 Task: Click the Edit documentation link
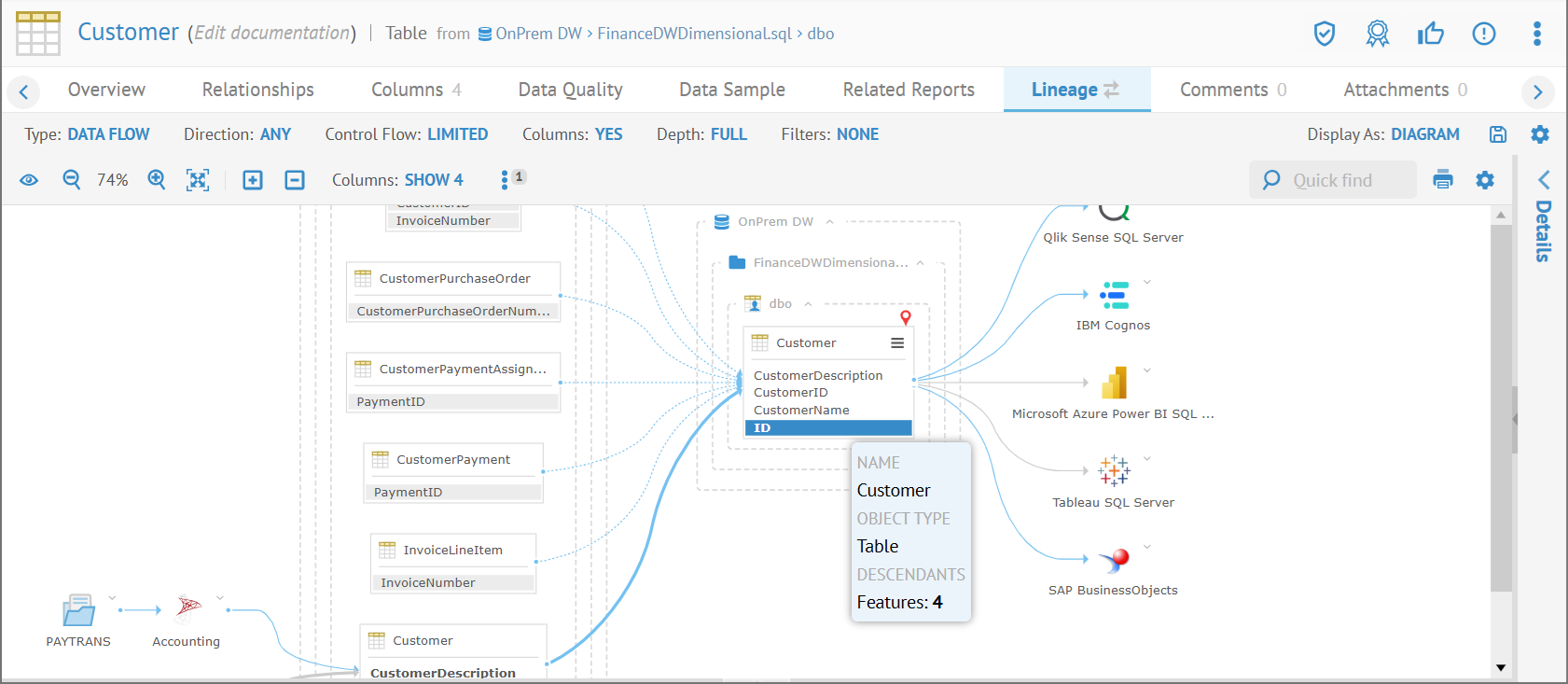pos(271,33)
